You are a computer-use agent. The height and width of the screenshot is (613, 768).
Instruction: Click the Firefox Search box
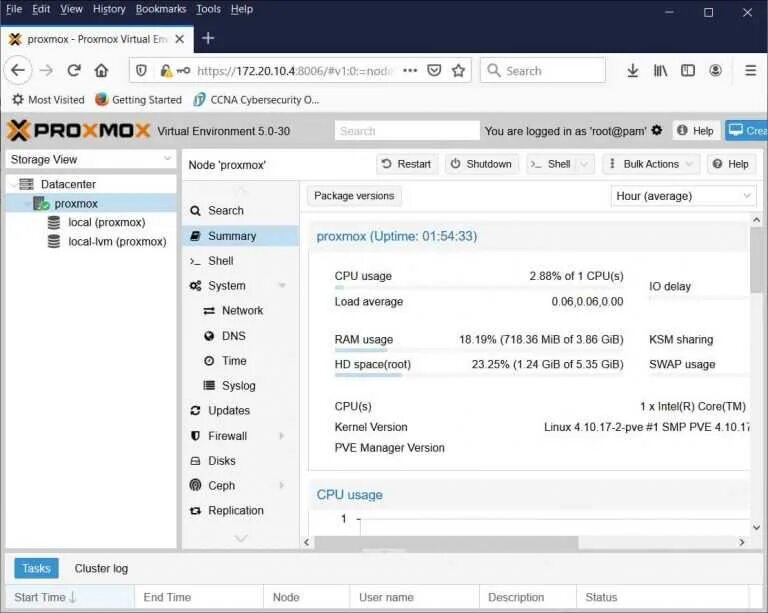click(x=543, y=71)
